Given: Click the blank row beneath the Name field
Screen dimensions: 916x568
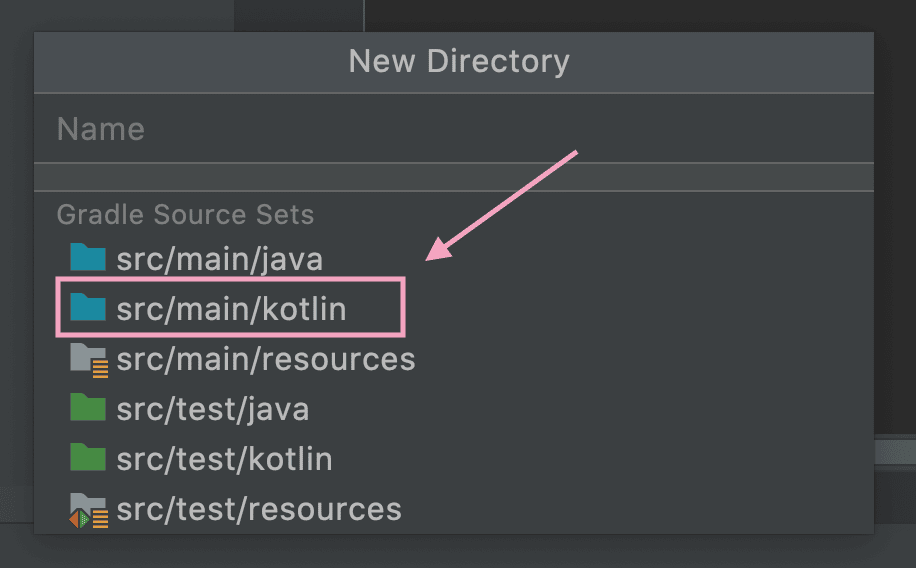Looking at the screenshot, I should pyautogui.click(x=454, y=177).
